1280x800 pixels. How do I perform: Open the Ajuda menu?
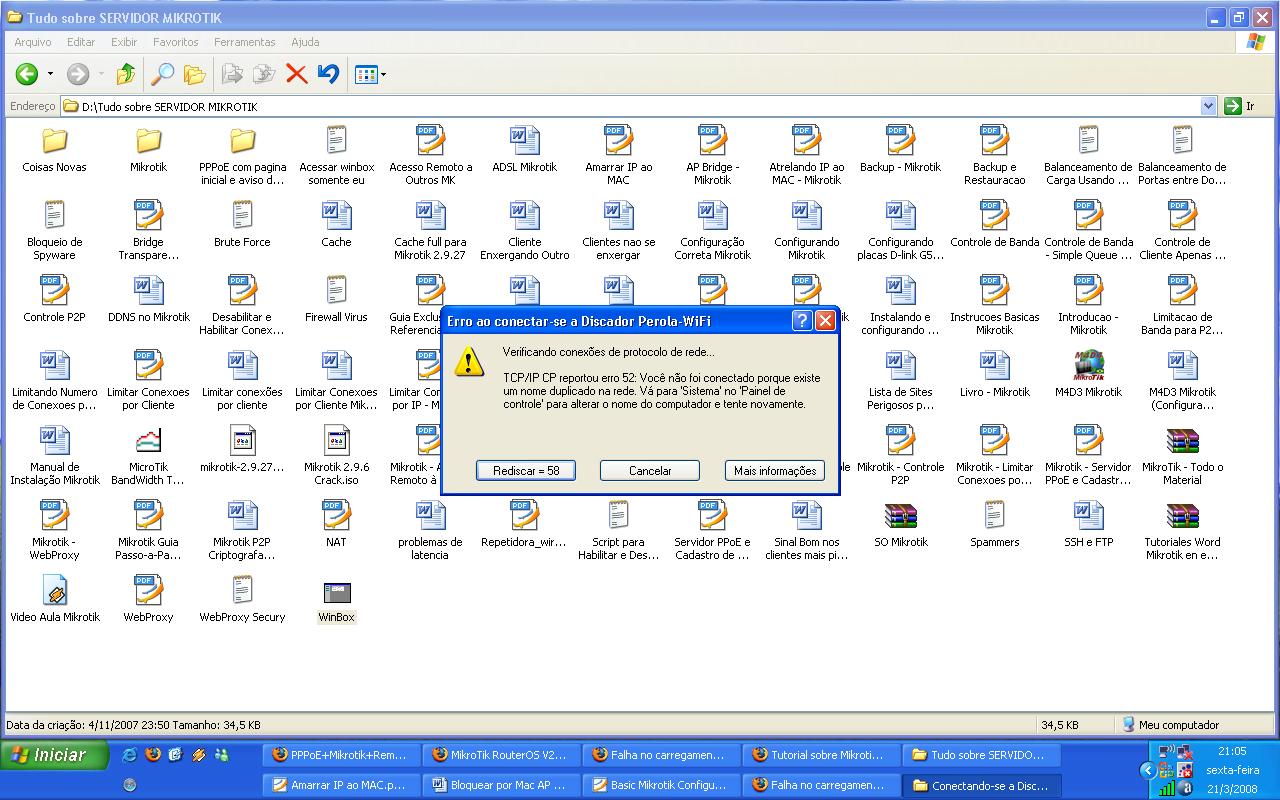click(x=305, y=42)
